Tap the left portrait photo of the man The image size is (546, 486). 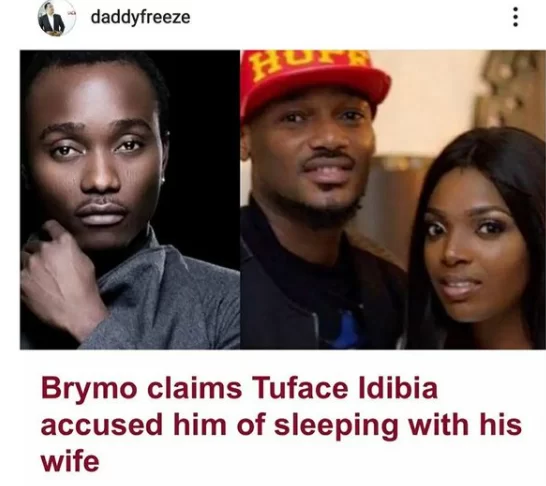tap(130, 199)
